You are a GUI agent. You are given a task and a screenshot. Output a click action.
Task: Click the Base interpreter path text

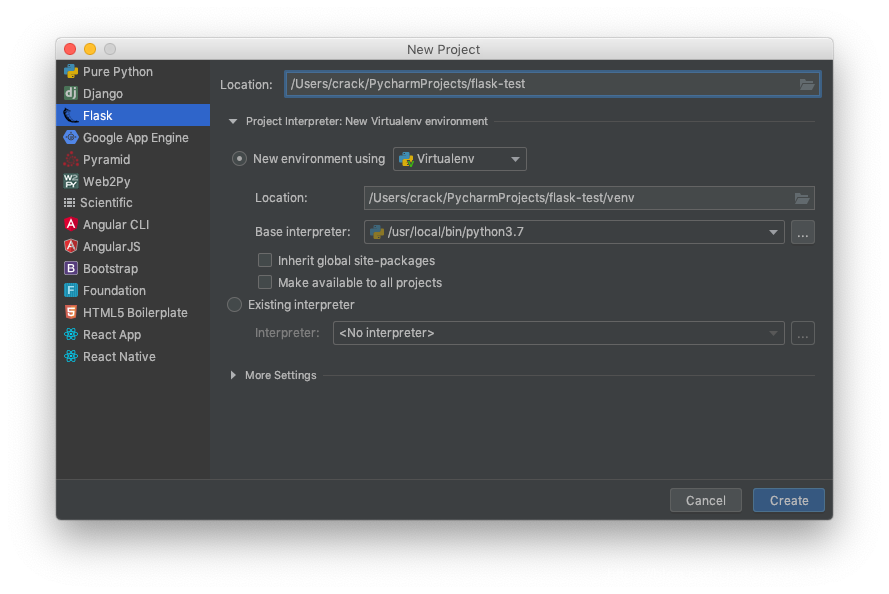tap(455, 232)
